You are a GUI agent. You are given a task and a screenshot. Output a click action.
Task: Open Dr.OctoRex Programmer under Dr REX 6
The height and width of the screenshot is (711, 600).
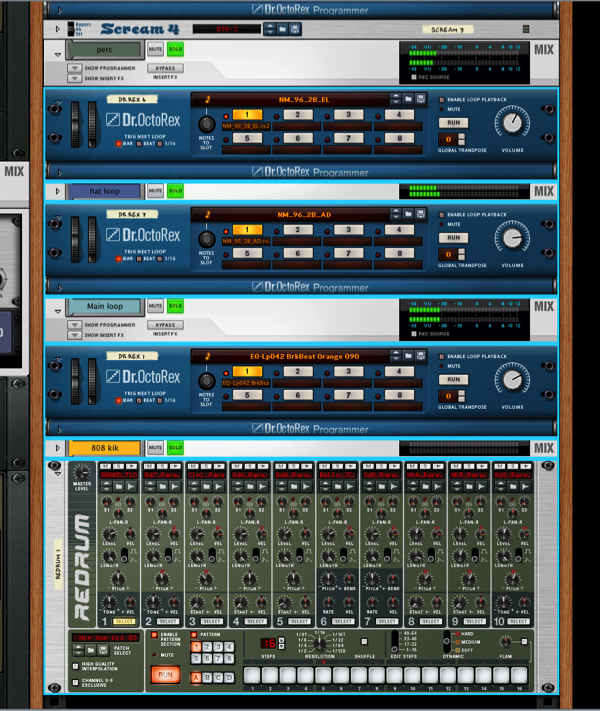click(x=60, y=173)
